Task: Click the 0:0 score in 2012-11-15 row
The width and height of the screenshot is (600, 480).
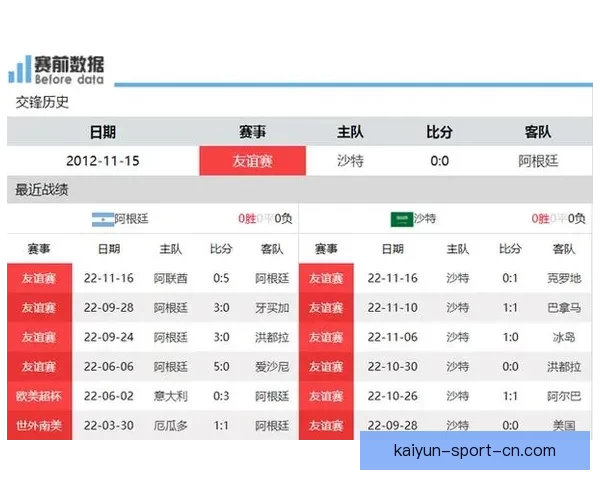Action: coord(440,161)
